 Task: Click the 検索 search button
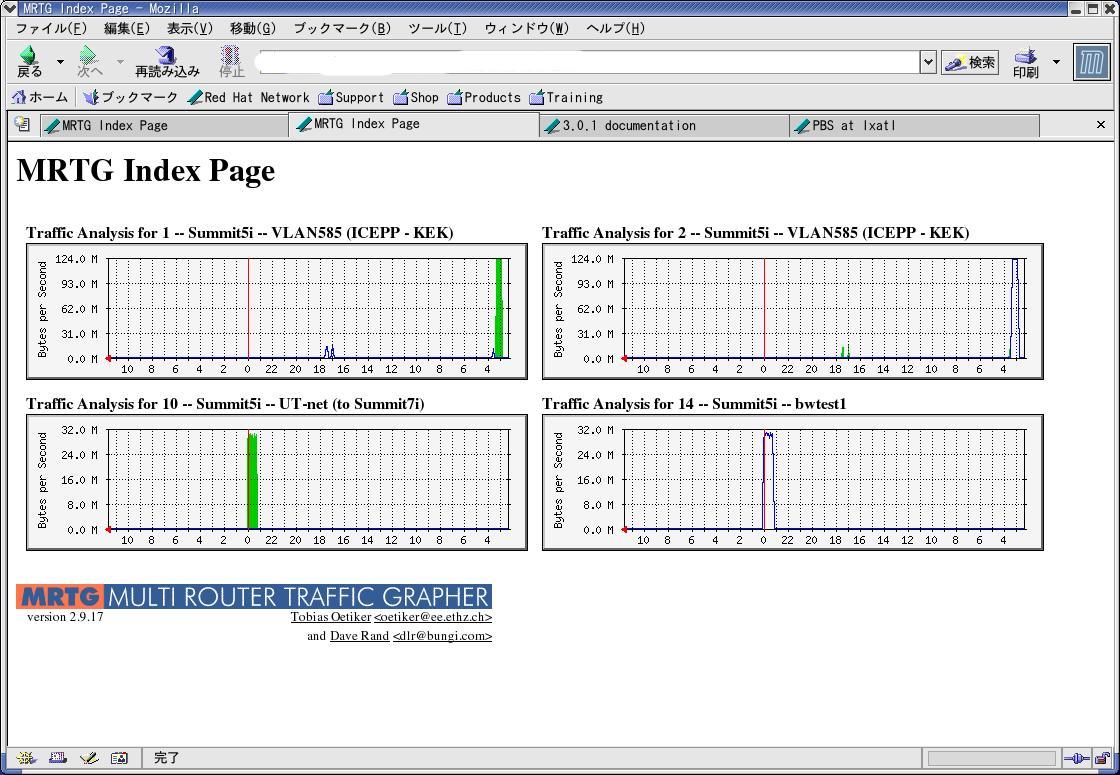[969, 63]
